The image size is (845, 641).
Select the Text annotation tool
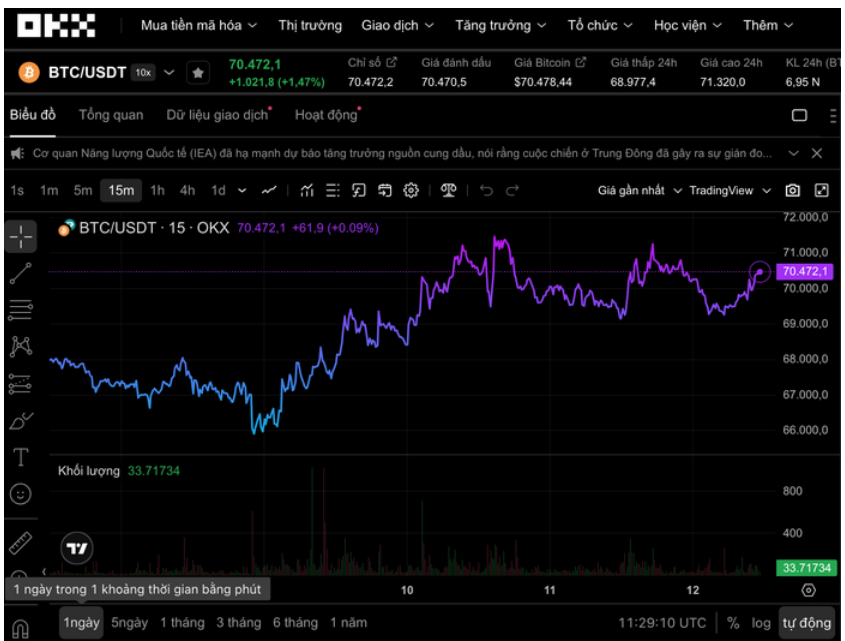pyautogui.click(x=21, y=457)
